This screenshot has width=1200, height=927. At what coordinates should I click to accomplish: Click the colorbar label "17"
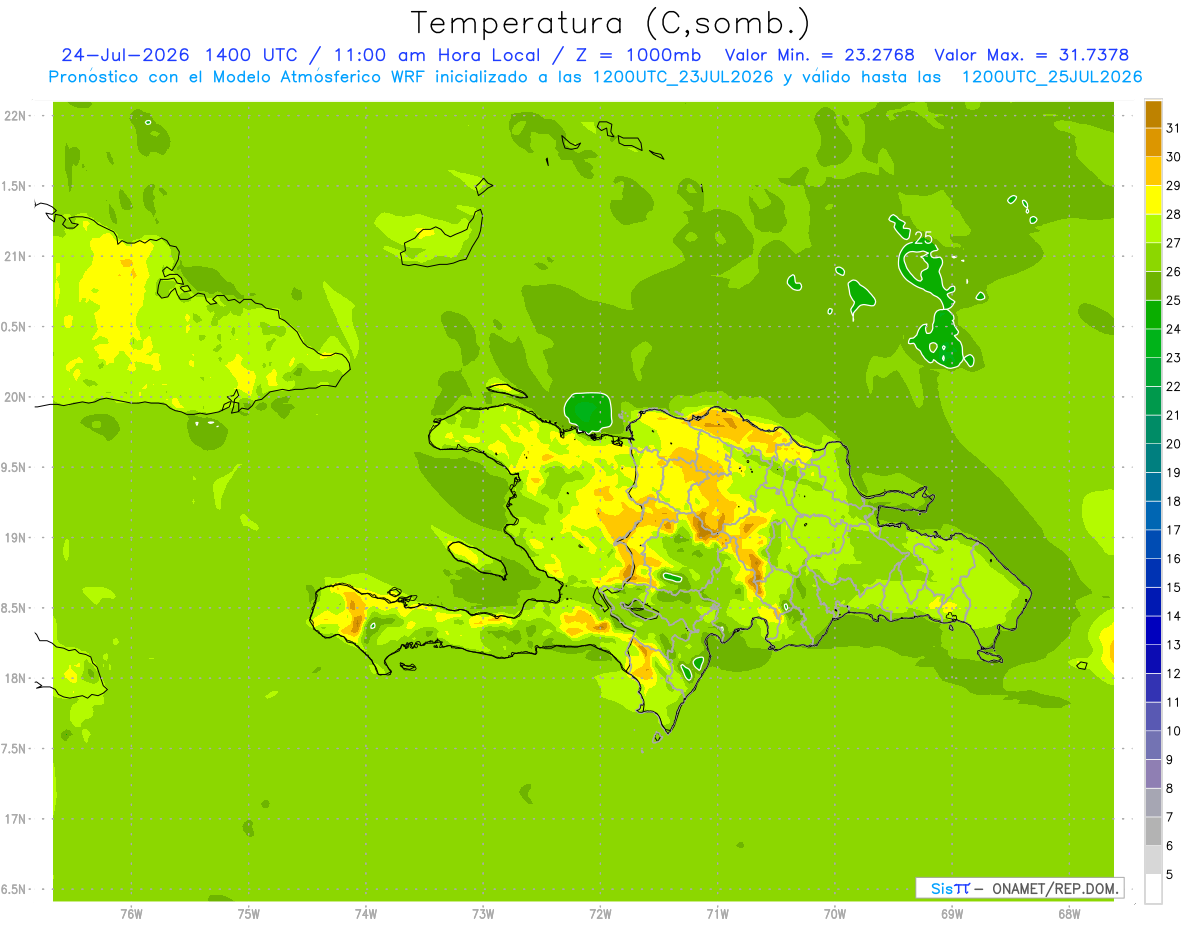pos(1174,530)
